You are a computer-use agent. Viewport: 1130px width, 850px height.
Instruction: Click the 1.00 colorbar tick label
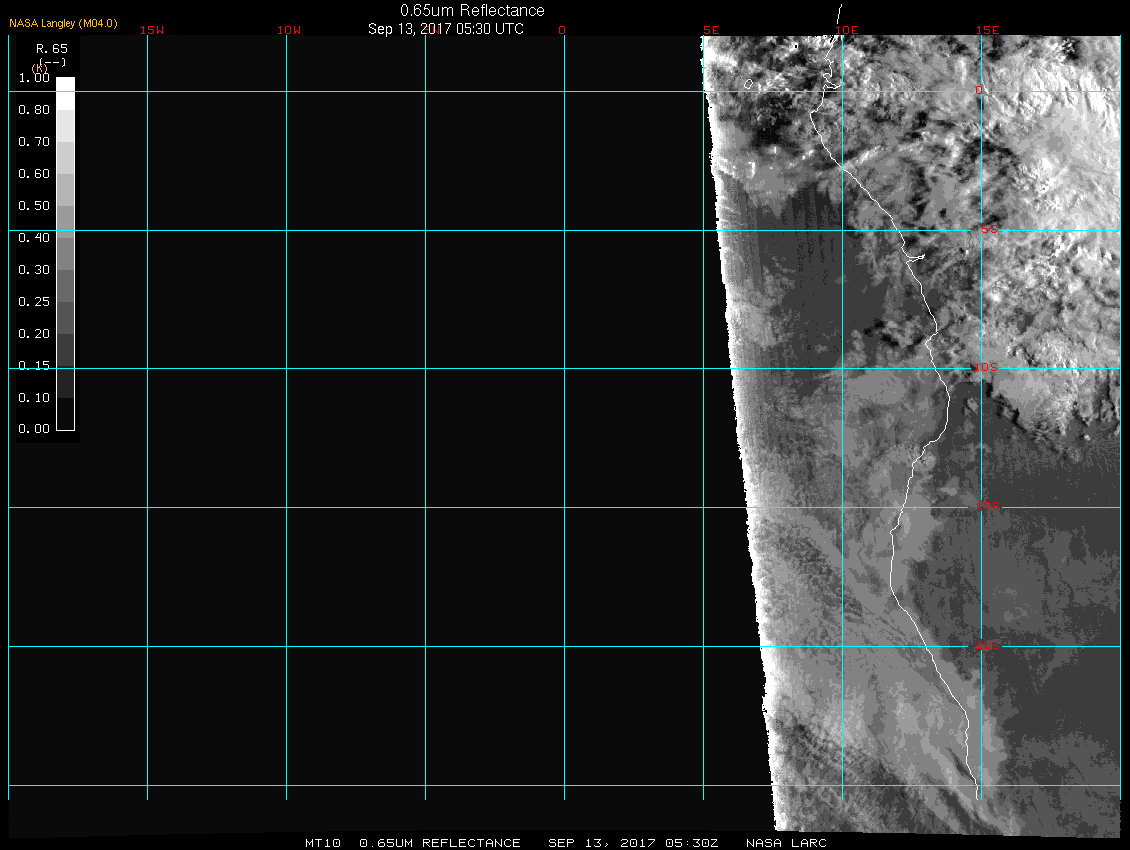tap(34, 78)
